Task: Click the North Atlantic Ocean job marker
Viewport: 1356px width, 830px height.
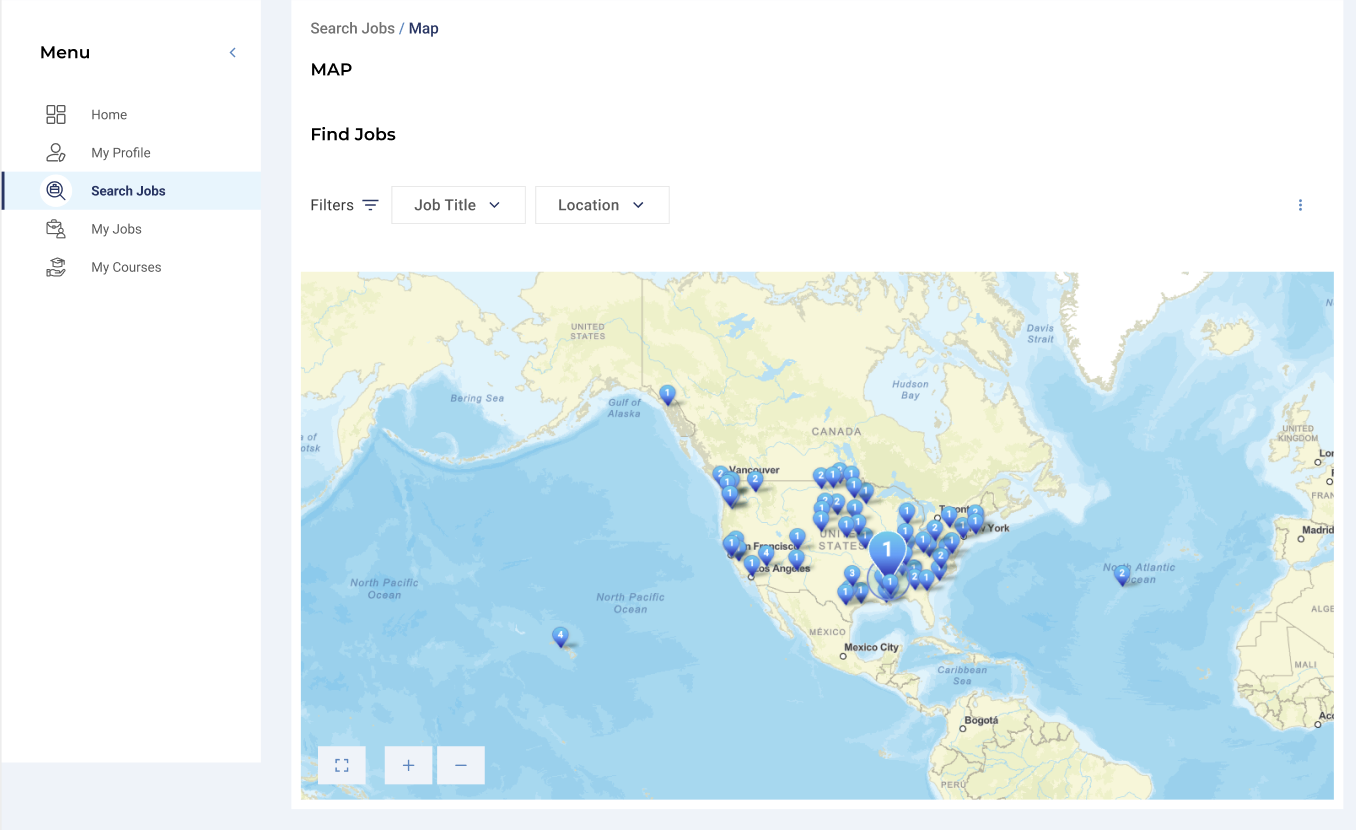Action: click(1122, 574)
